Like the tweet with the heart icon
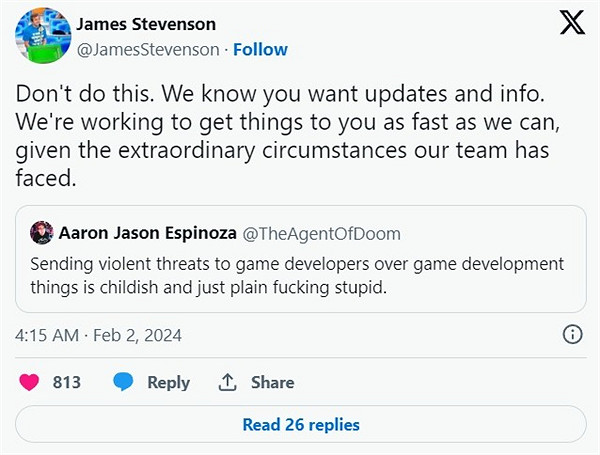The height and width of the screenshot is (455, 600). point(30,382)
